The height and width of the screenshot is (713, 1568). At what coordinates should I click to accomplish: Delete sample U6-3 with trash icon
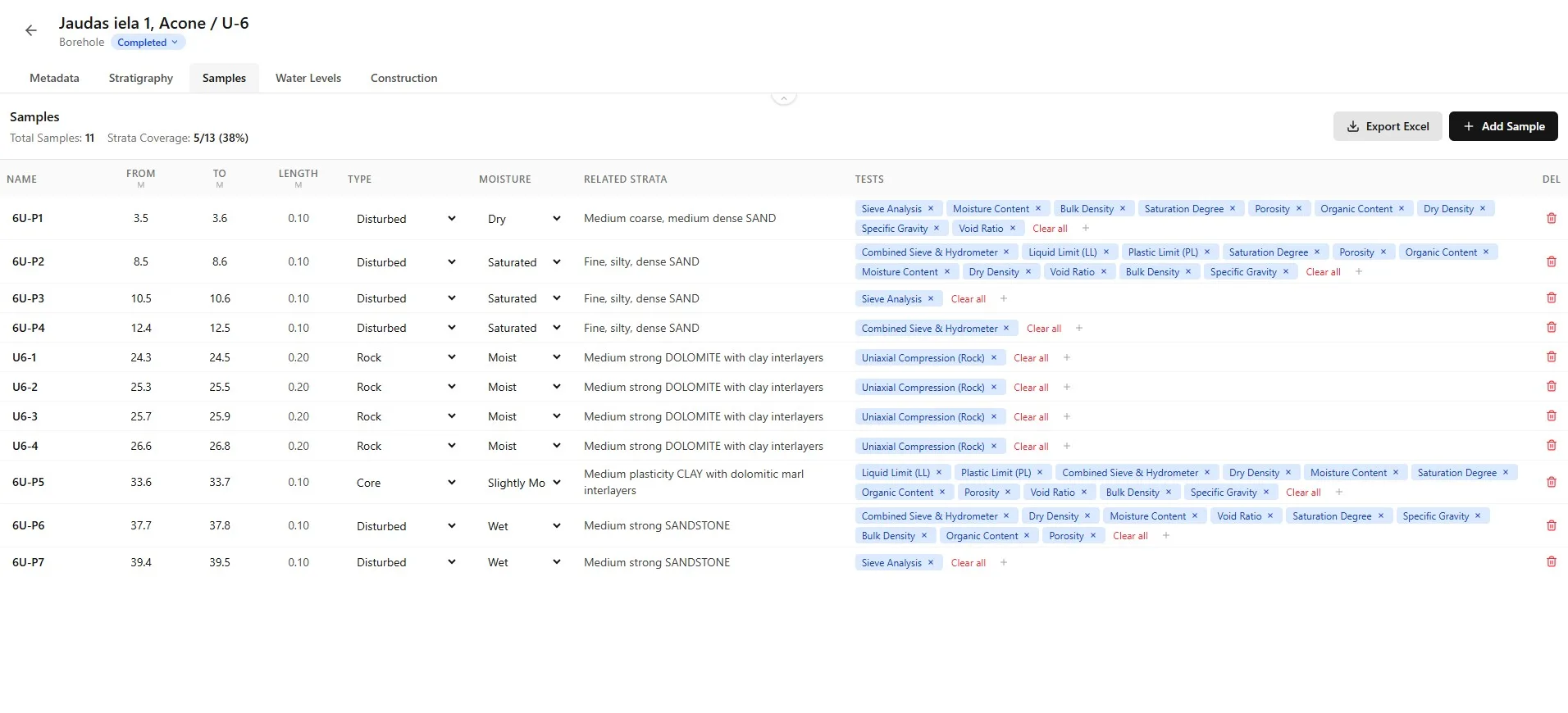point(1551,416)
